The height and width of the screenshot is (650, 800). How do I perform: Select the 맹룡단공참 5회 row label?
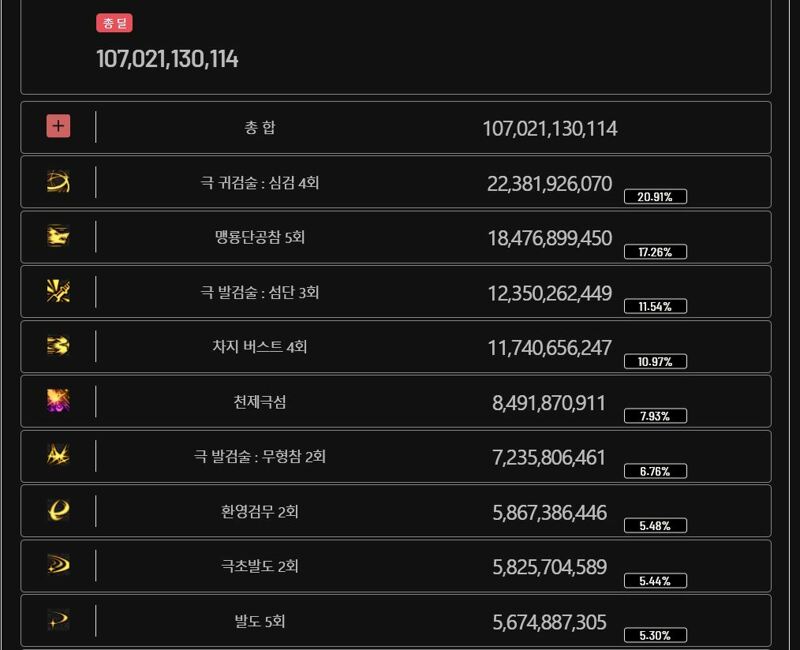point(260,237)
